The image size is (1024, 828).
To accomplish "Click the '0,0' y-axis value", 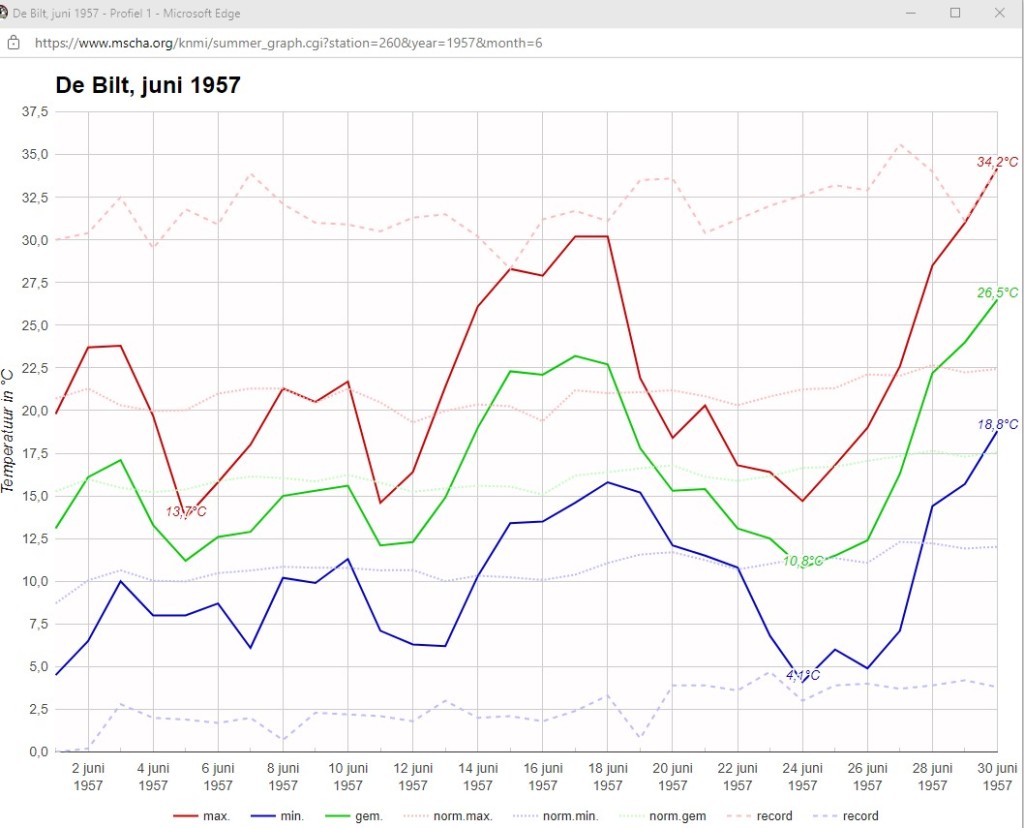I will pos(38,752).
